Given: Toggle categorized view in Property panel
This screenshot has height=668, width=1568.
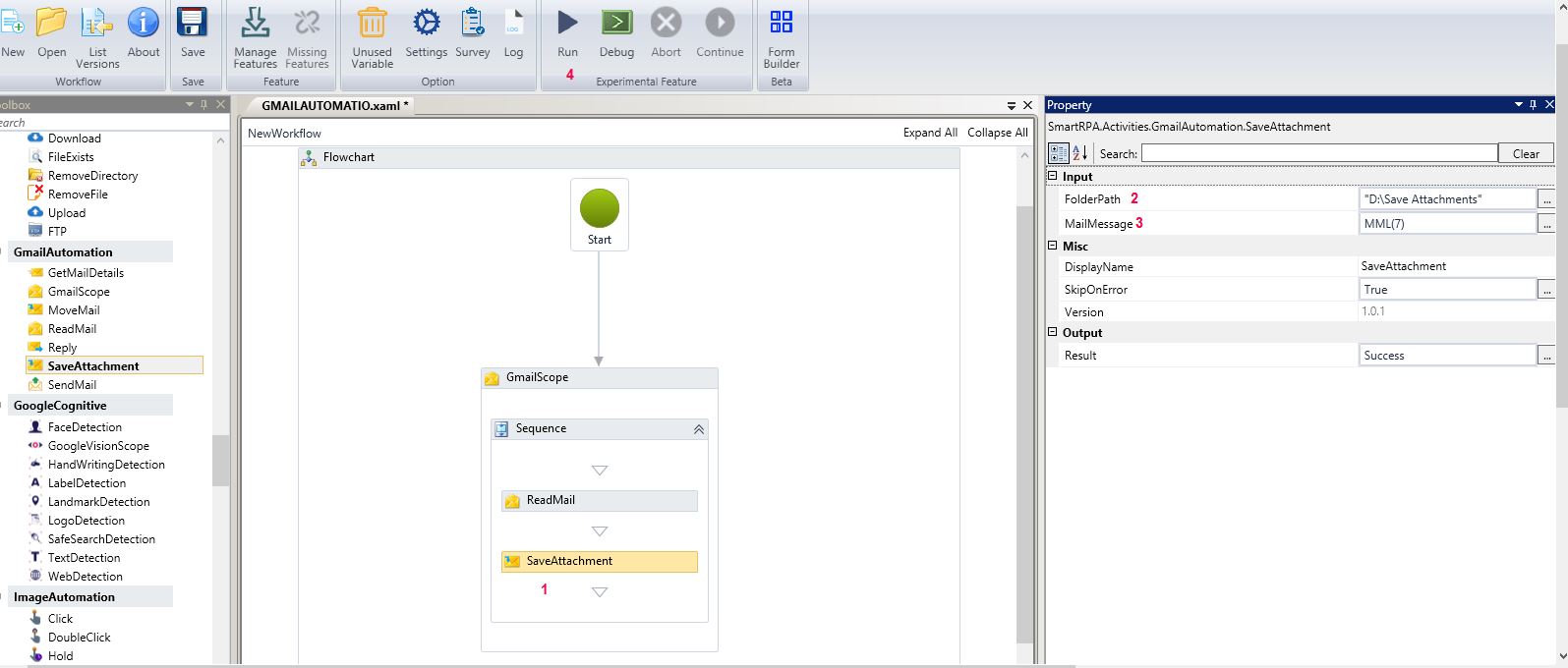Looking at the screenshot, I should click(x=1059, y=153).
